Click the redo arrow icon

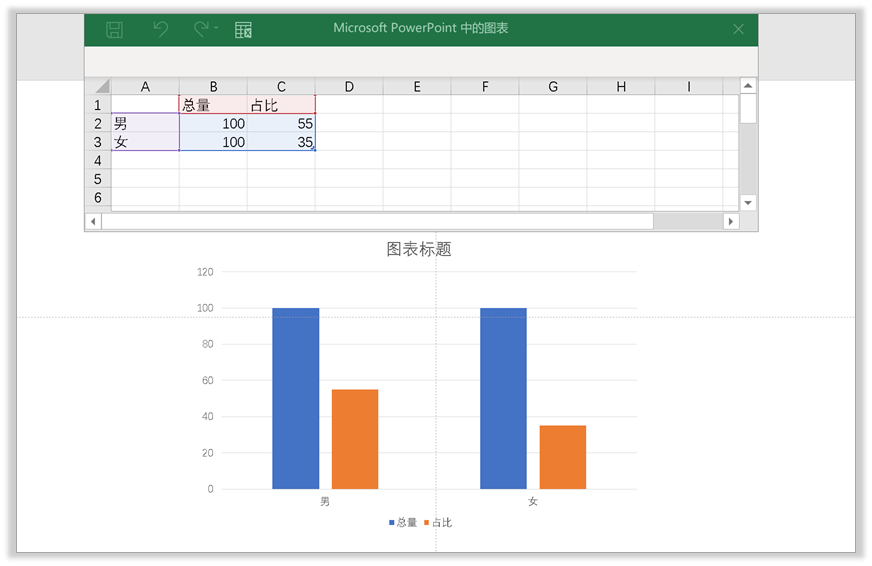[x=201, y=29]
